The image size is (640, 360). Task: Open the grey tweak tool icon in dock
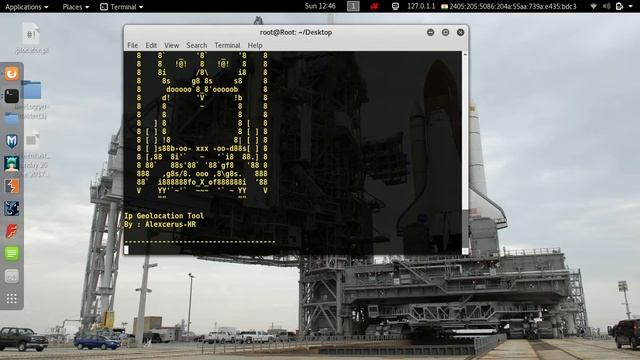tap(11, 276)
